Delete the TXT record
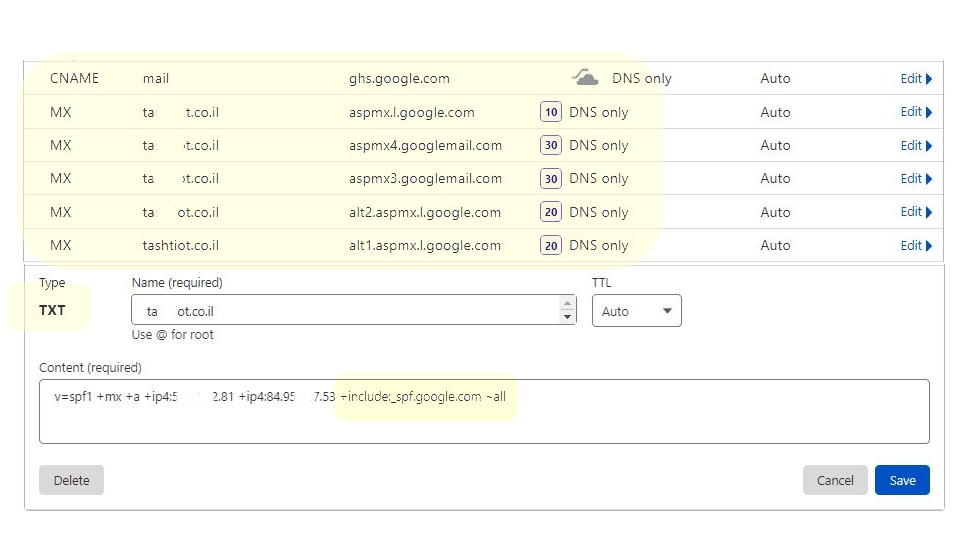The height and width of the screenshot is (553, 979). coord(71,480)
